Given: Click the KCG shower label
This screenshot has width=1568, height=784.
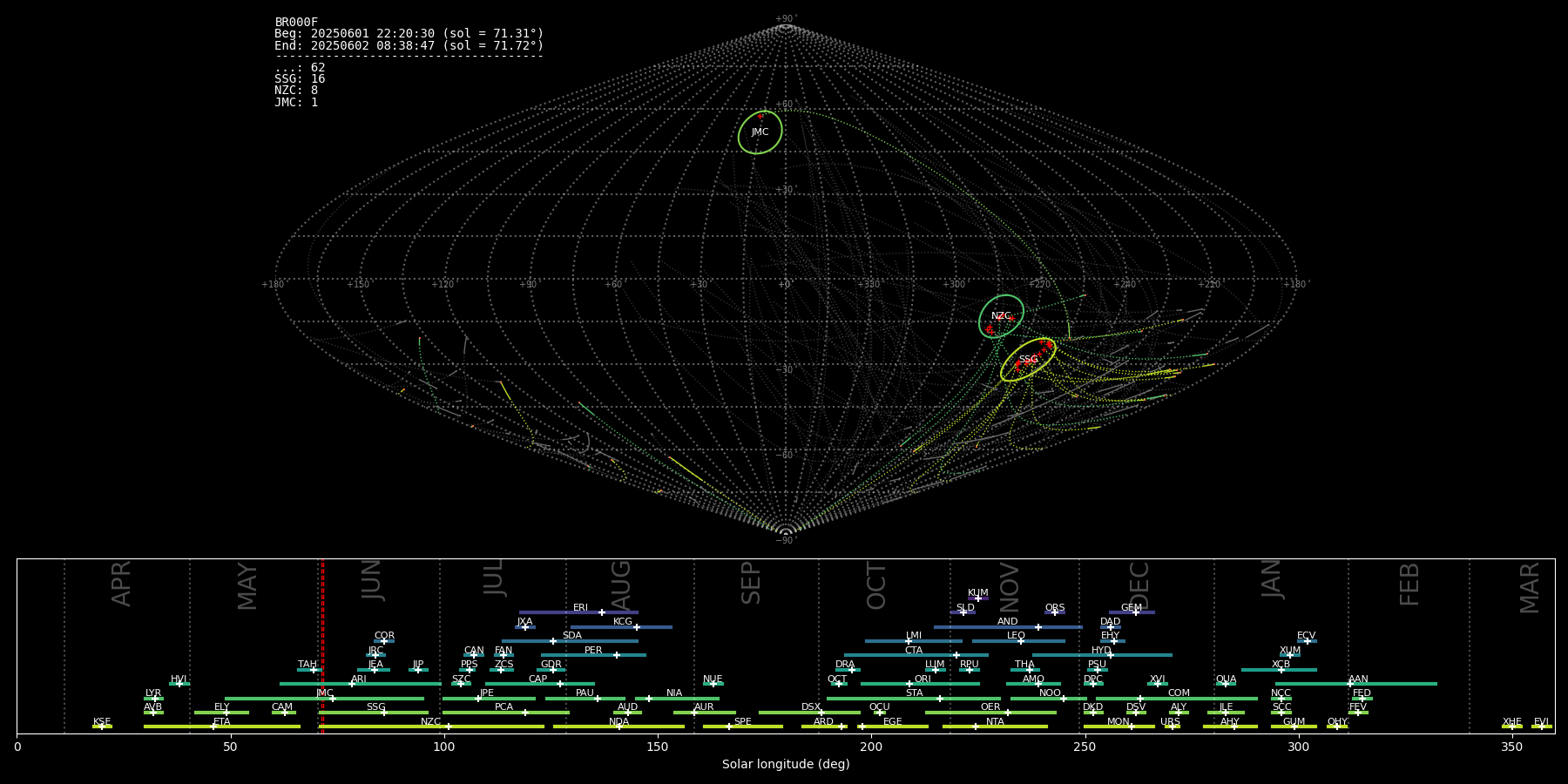Looking at the screenshot, I should tap(623, 622).
